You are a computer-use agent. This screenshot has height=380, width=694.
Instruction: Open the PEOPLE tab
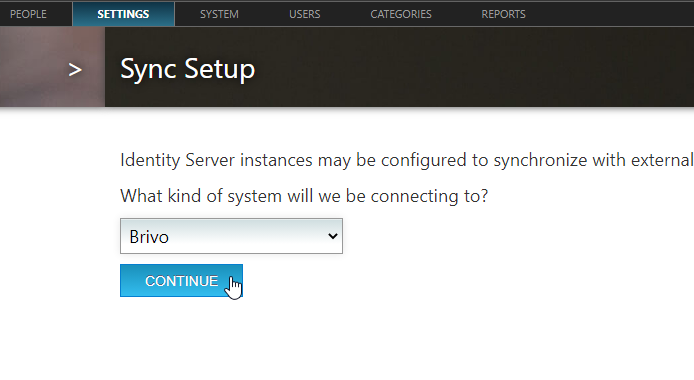(x=28, y=14)
